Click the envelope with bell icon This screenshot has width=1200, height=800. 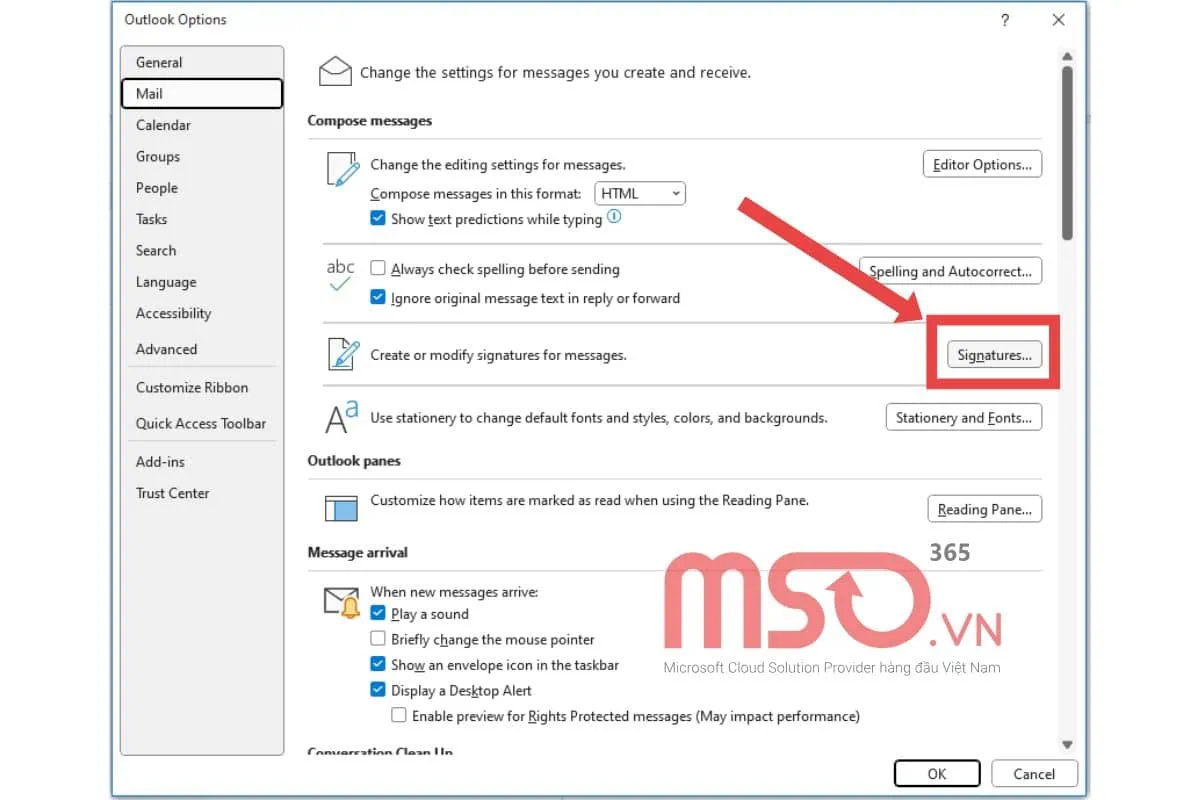tap(342, 602)
